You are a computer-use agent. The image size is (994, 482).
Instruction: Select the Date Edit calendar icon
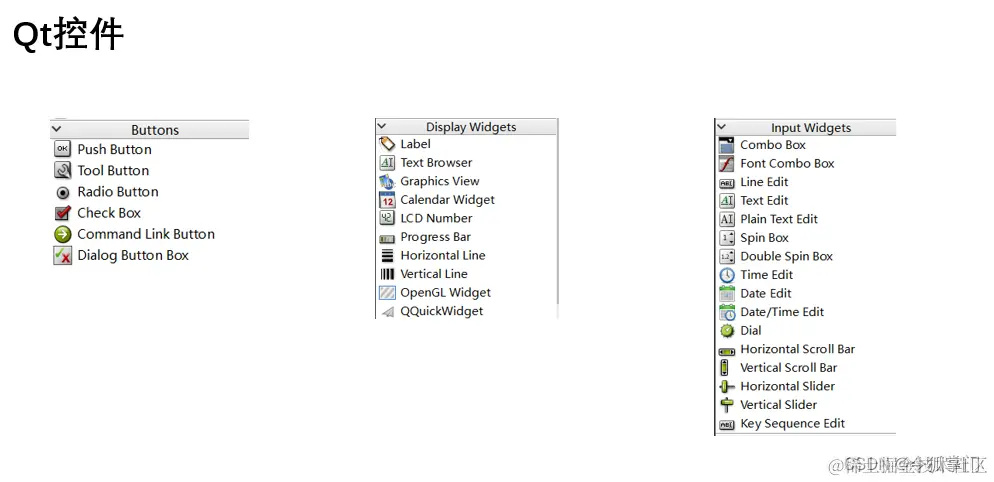[726, 294]
